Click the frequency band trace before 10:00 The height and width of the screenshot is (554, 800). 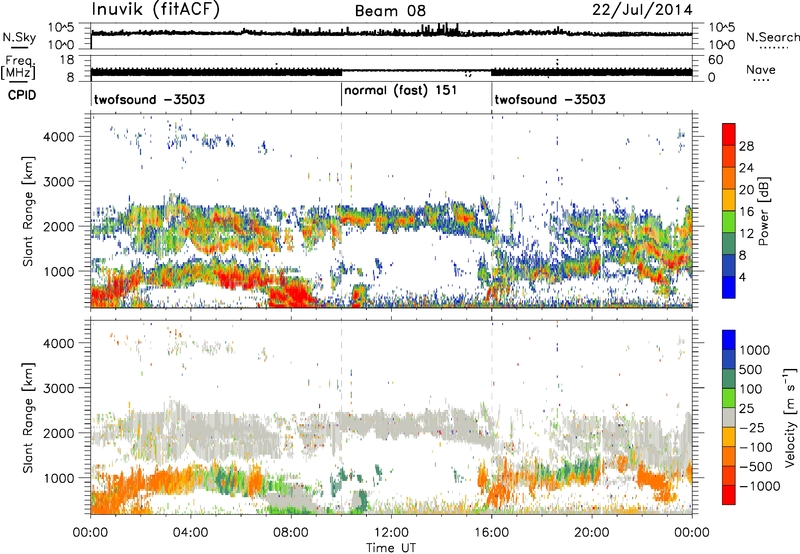216,72
